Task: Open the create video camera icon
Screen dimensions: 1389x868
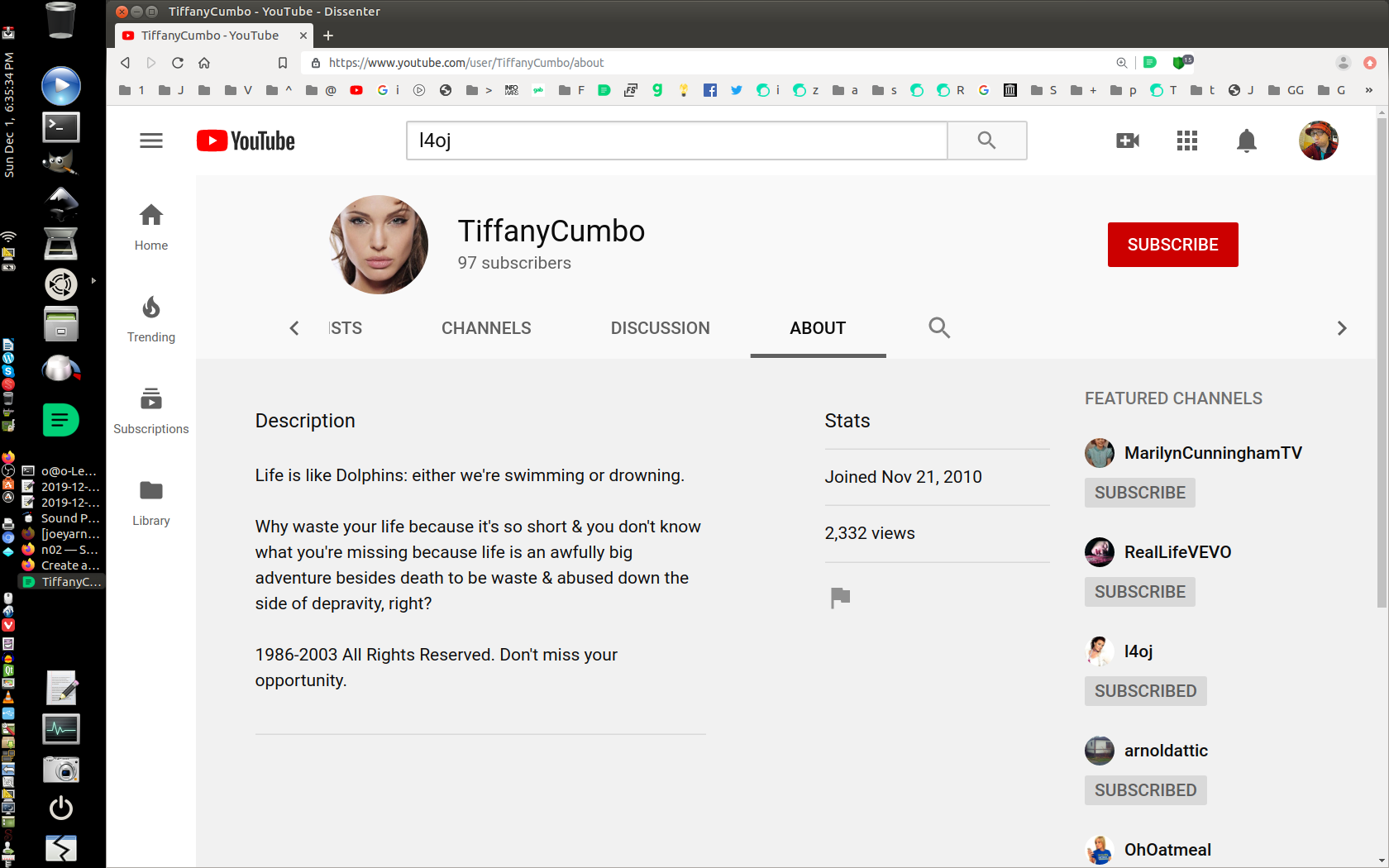Action: (1128, 141)
